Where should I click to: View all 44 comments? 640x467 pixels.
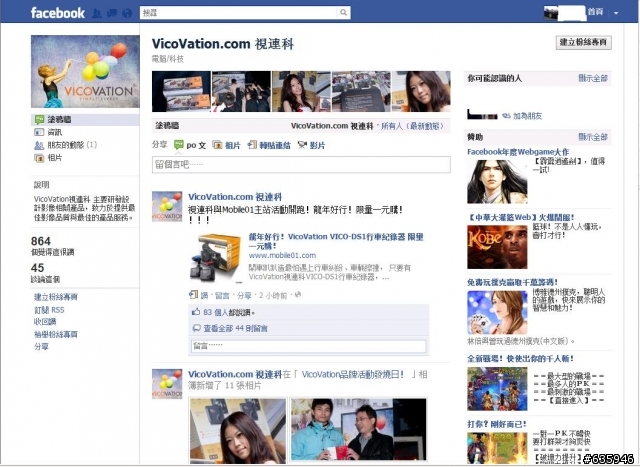(x=235, y=328)
